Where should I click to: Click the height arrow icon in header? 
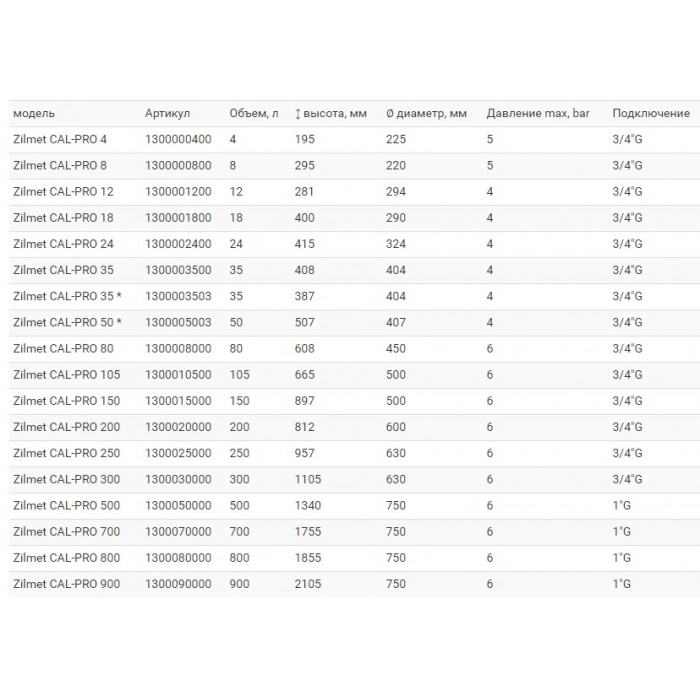pyautogui.click(x=298, y=114)
